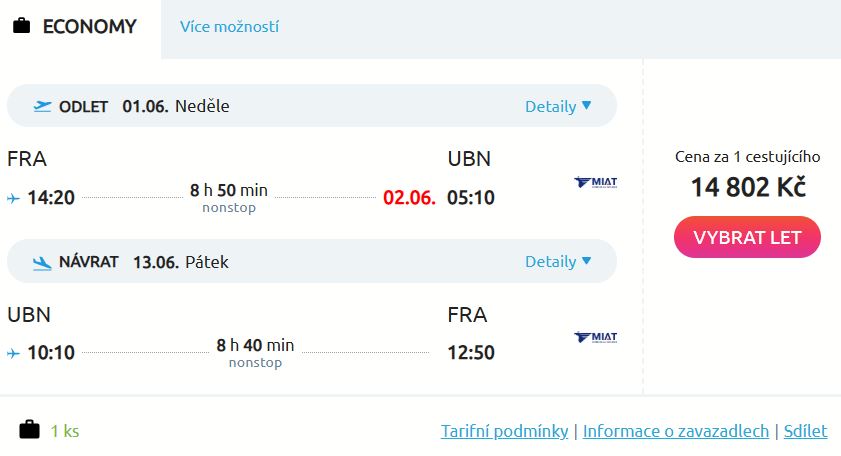Screen dimensions: 841x456
Task: Click the baggage icon next to 1 ks
Action: tap(30, 430)
